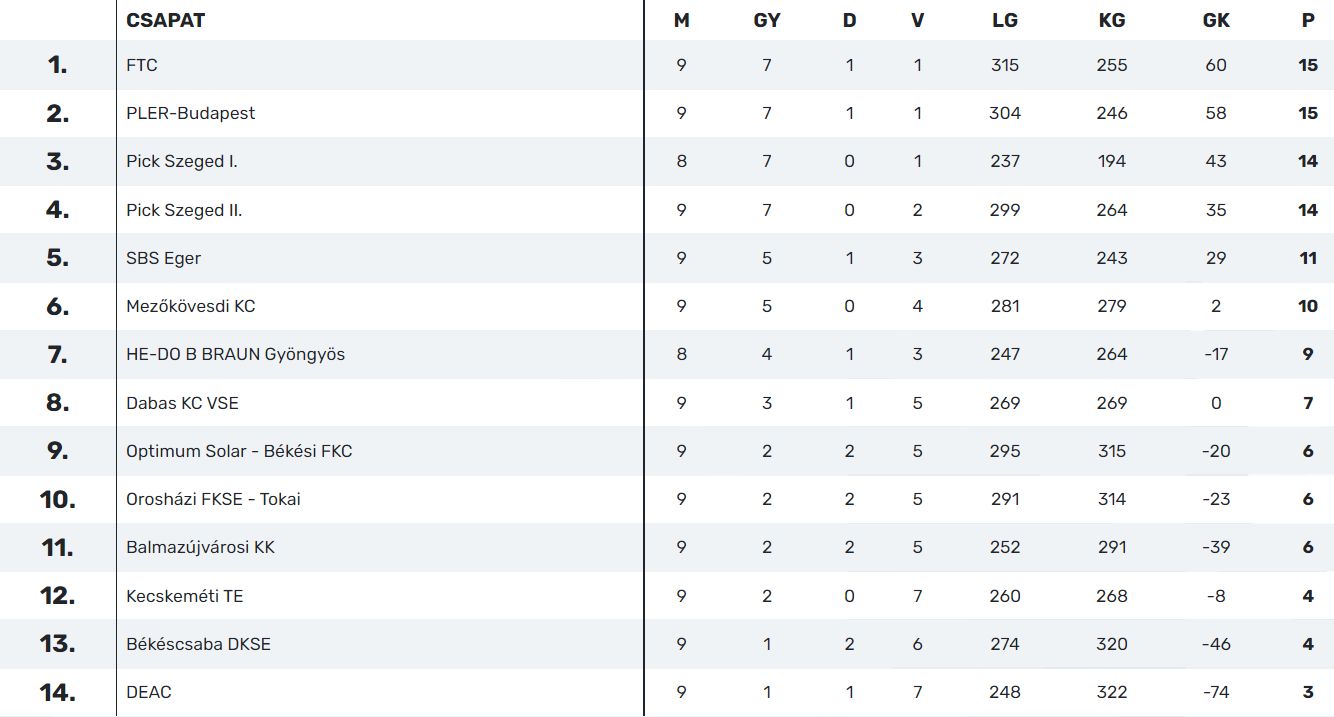Click Orosházi FKSE - Tokai team
This screenshot has height=717, width=1334.
(213, 499)
